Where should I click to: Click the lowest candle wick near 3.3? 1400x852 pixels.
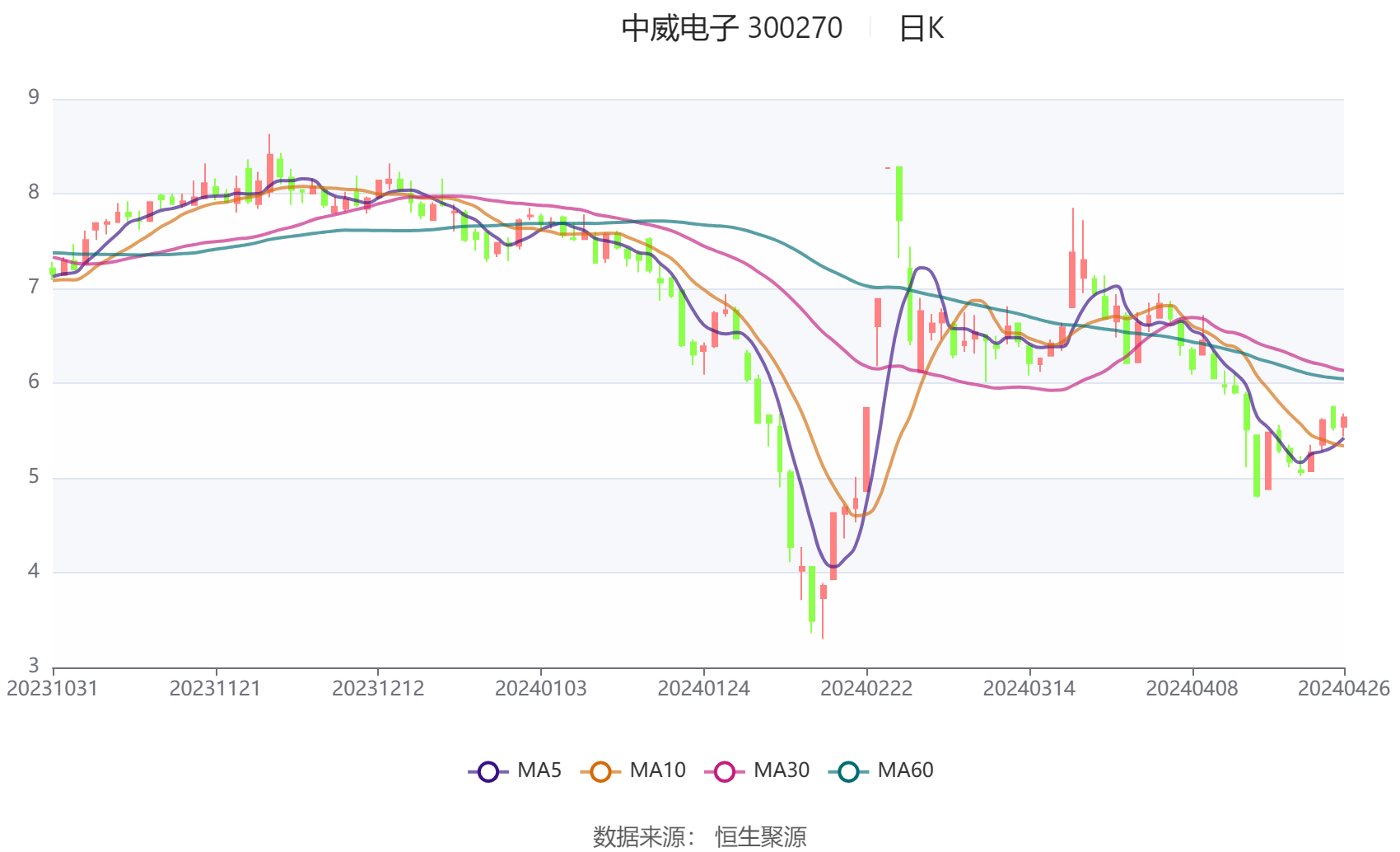[822, 611]
